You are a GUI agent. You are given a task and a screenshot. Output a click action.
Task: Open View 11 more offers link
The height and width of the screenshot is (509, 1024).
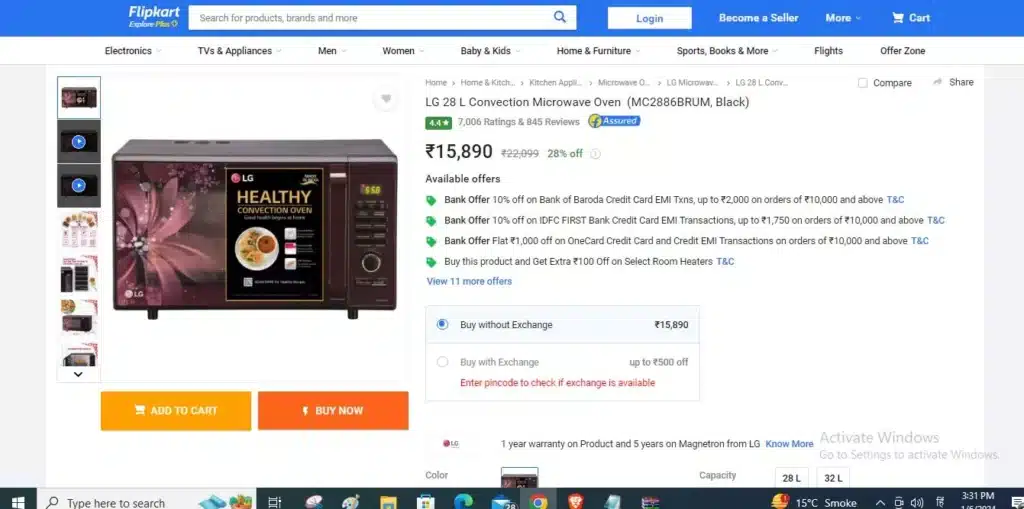point(469,281)
